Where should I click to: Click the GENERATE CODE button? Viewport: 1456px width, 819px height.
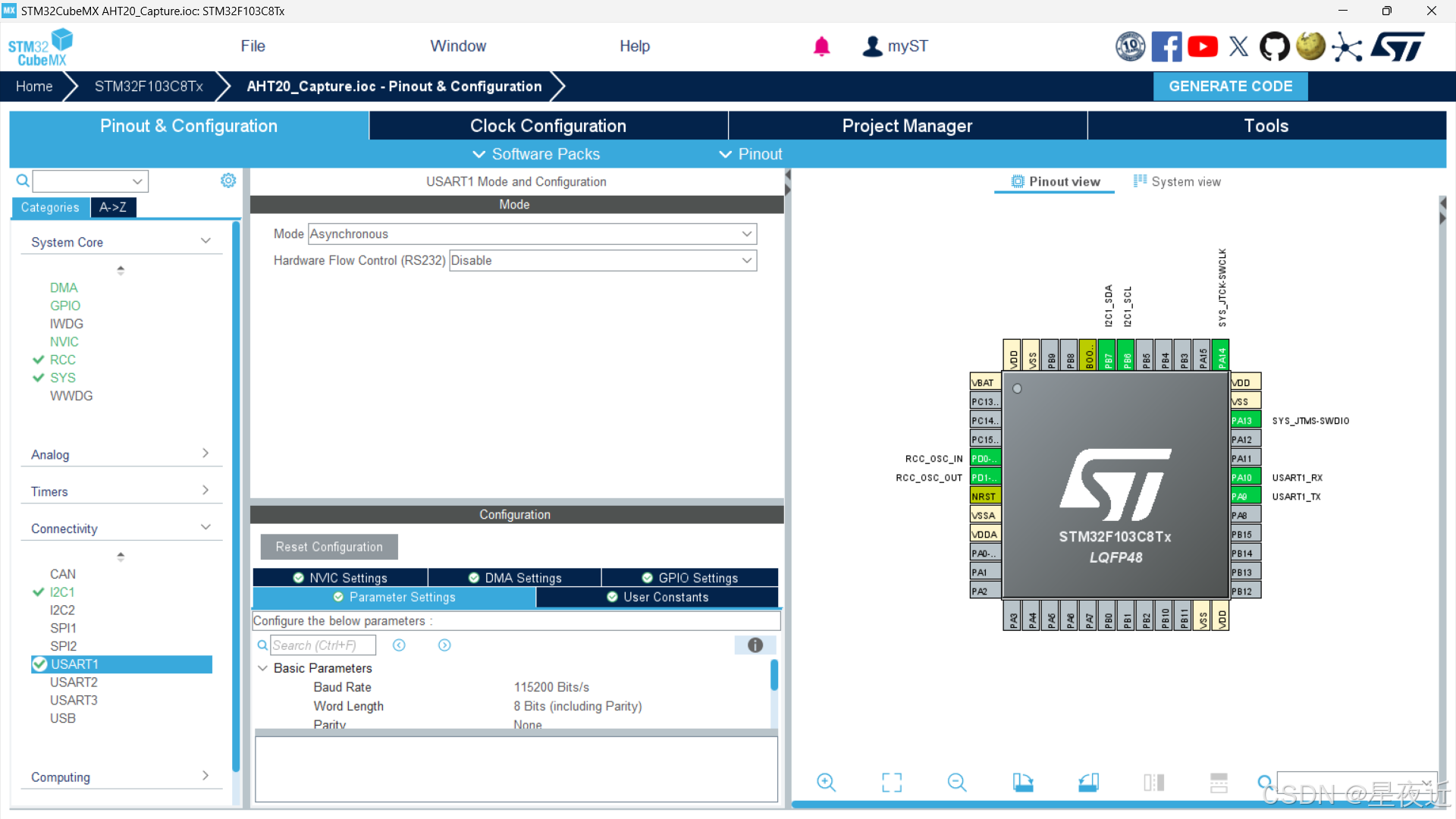[1229, 86]
